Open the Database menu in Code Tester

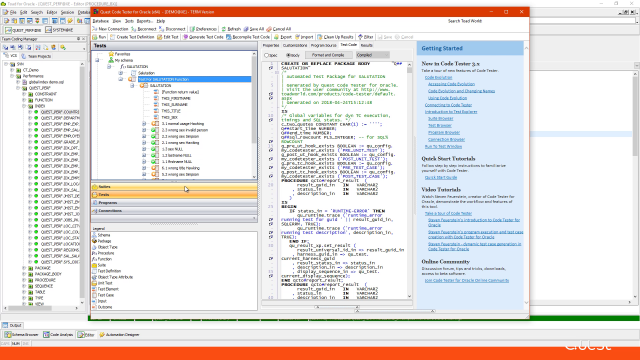pos(100,21)
